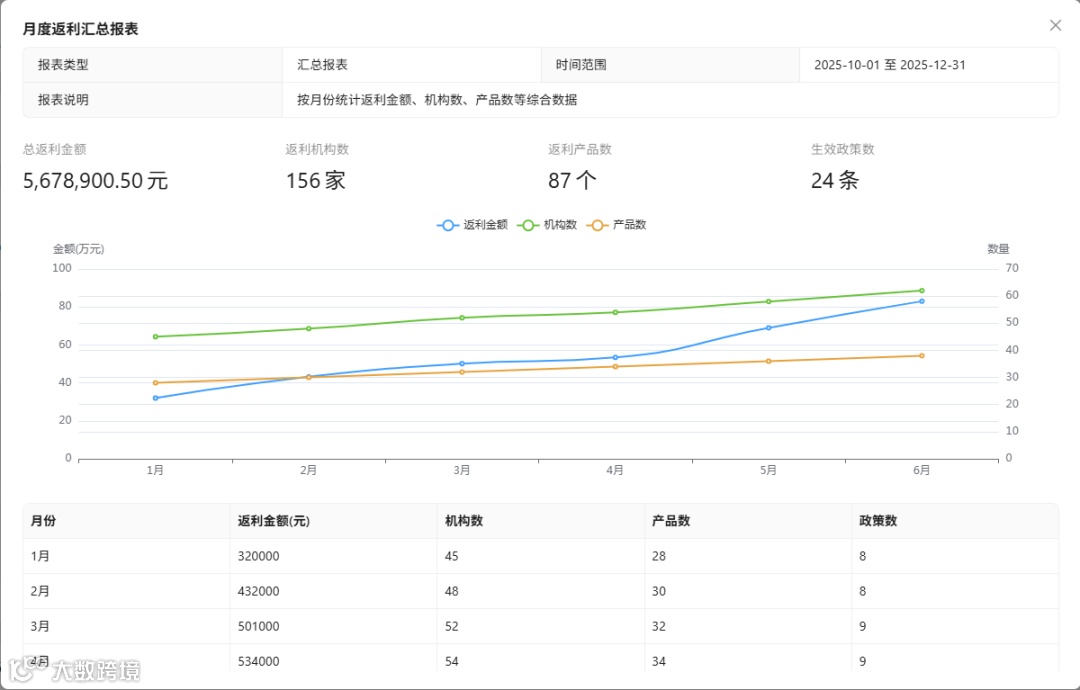
Task: Click the 金额(万元) axis title
Action: point(79,249)
